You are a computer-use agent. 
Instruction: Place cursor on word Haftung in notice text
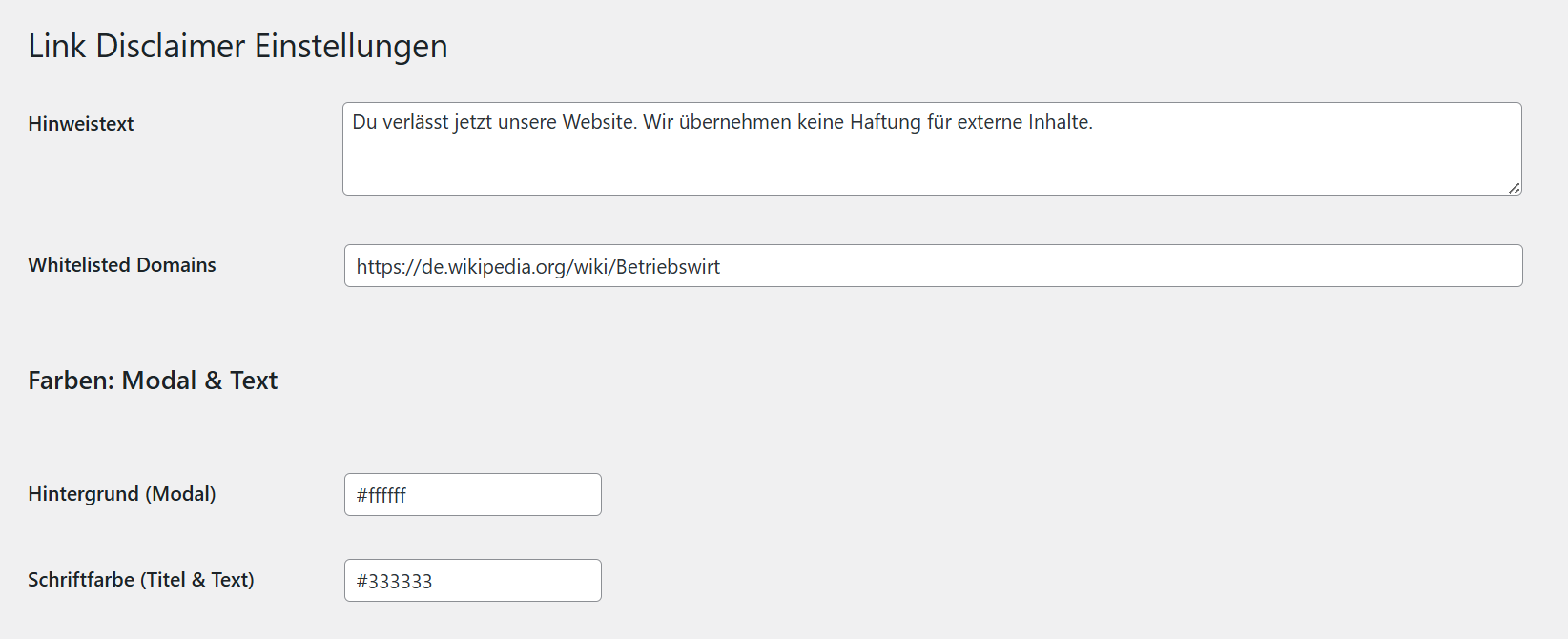[x=885, y=122]
